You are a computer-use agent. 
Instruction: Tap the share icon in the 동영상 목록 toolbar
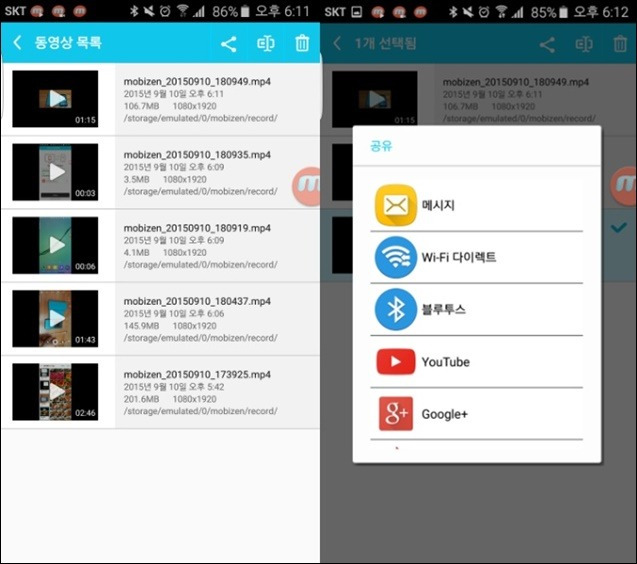(229, 44)
